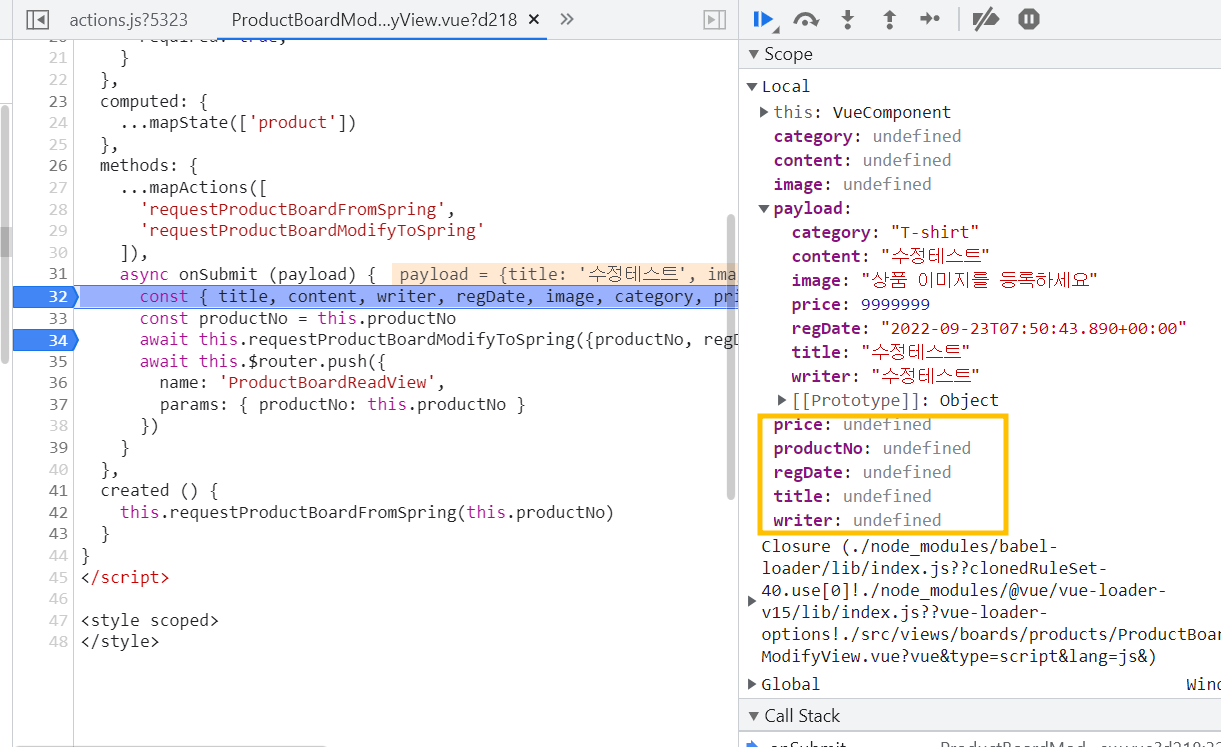Toggle breakpoint on line 32
The width and height of the screenshot is (1221, 747).
(44, 296)
